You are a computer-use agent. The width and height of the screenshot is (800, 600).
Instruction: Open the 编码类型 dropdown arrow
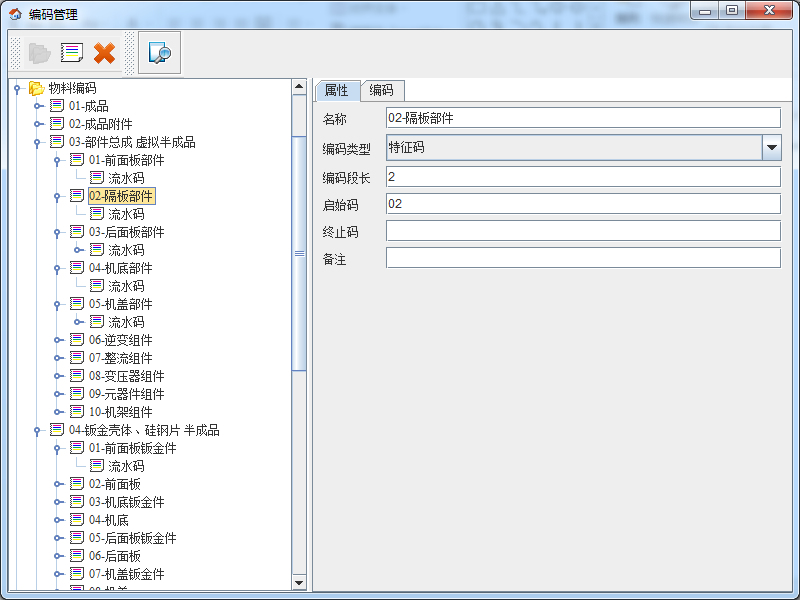pos(771,147)
